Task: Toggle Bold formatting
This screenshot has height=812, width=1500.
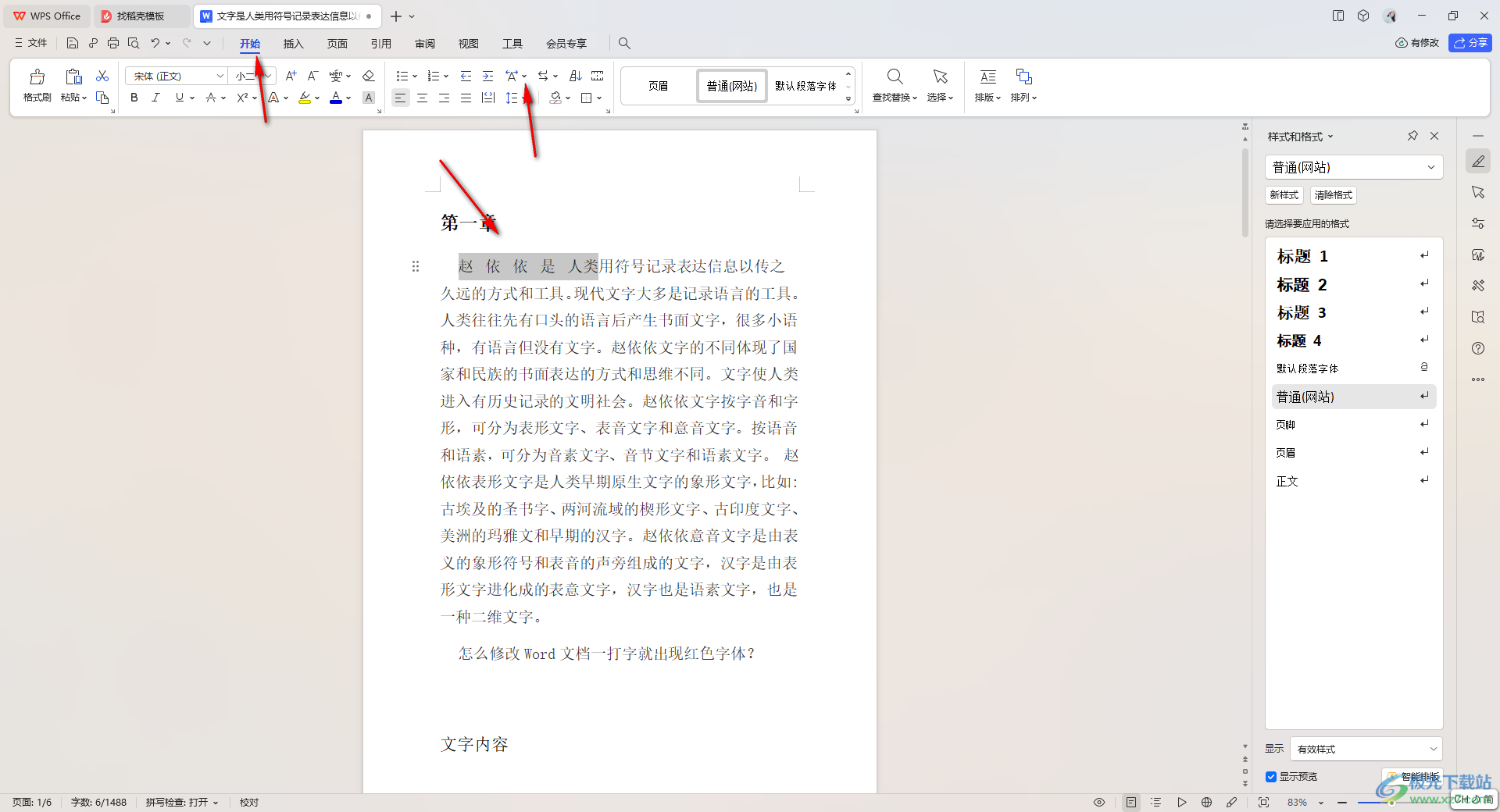Action: (134, 98)
